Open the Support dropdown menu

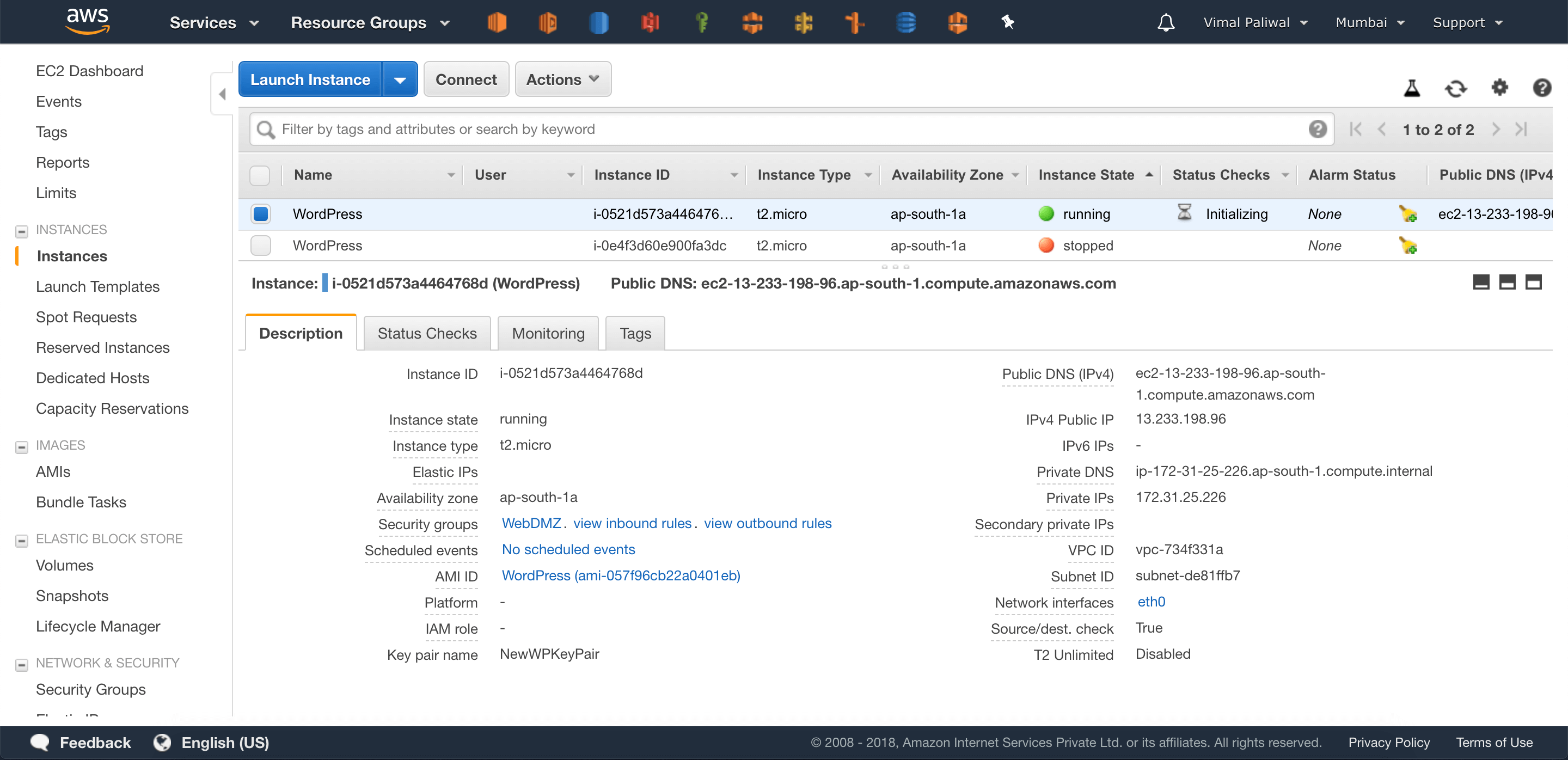pos(1468,23)
